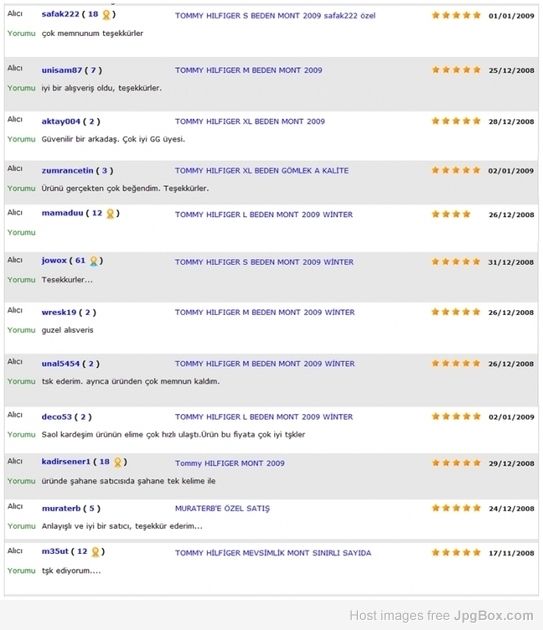
Task: Open 'MURATERB'E ÖZEL SATIŞ' listing
Action: pos(222,508)
